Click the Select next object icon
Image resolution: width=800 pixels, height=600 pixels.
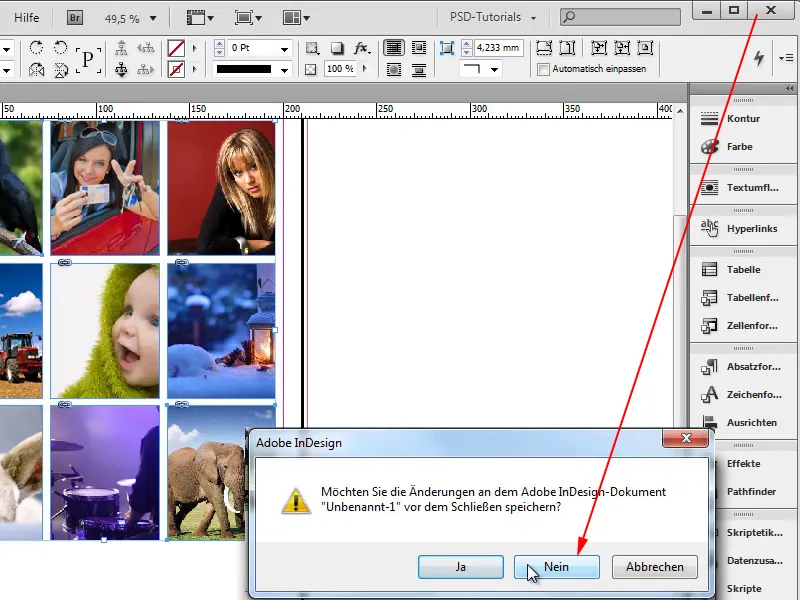tap(145, 69)
